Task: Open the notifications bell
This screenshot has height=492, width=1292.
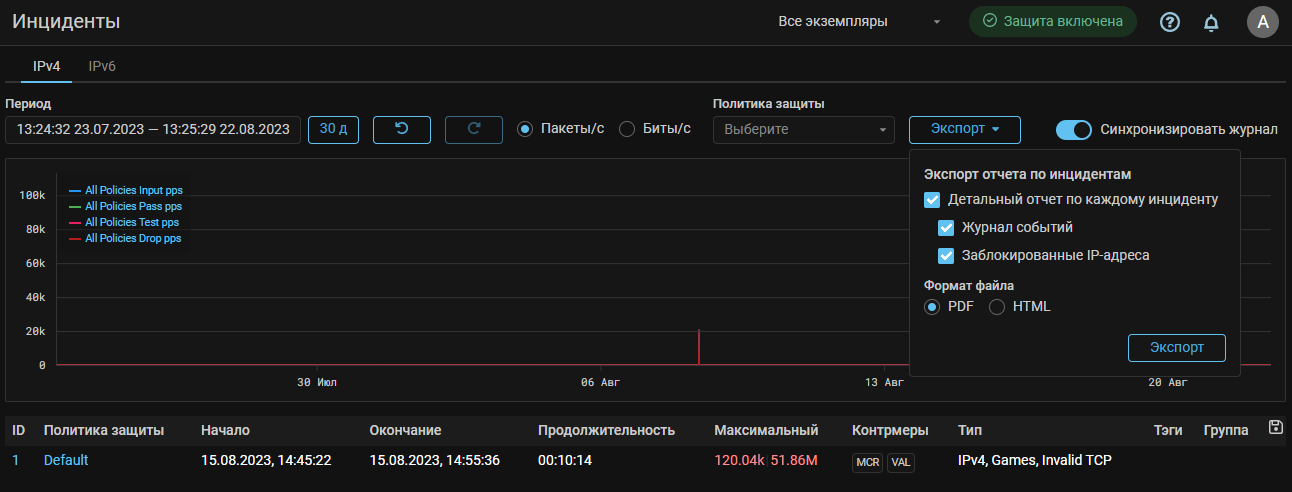Action: [x=1211, y=22]
